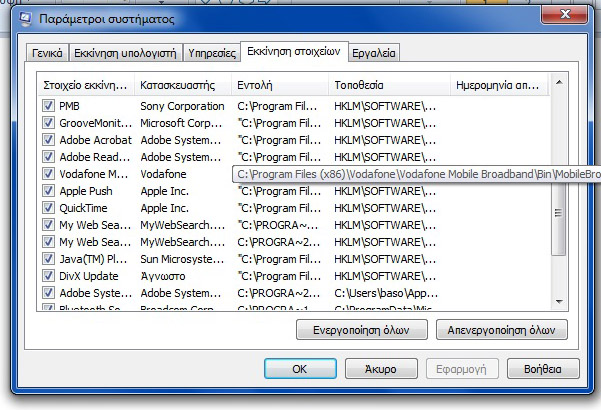
Task: Uncheck the Adobe Syste... startup item checkbox
Action: coord(48,293)
